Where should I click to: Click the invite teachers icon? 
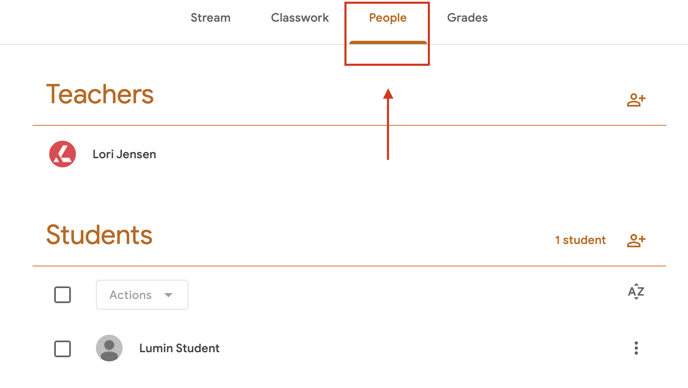636,100
